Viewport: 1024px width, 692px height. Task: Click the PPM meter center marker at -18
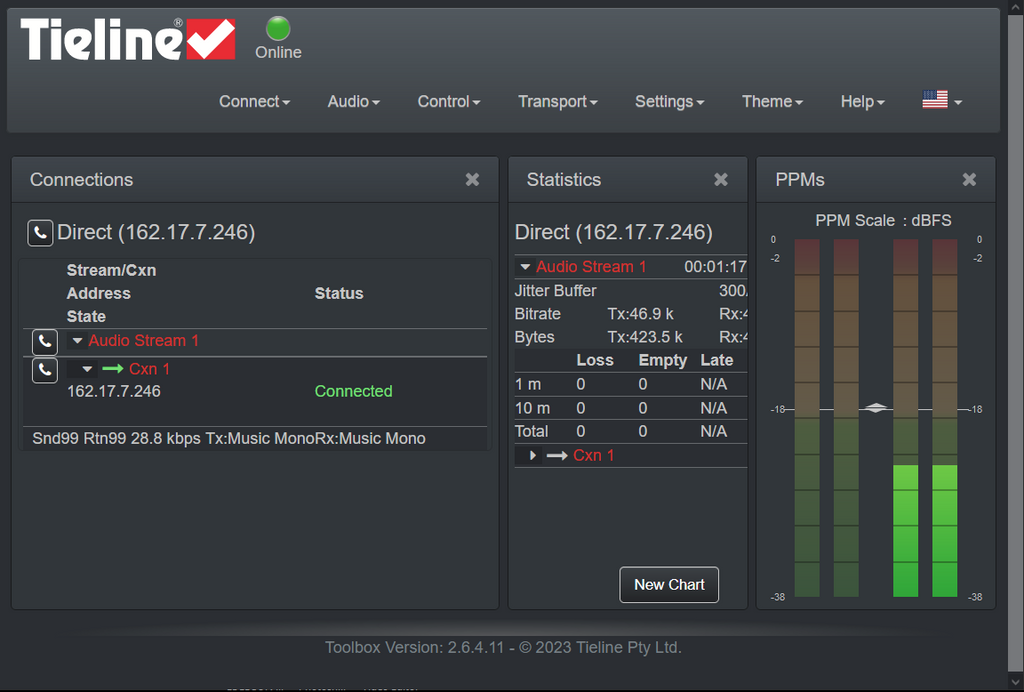coord(876,408)
